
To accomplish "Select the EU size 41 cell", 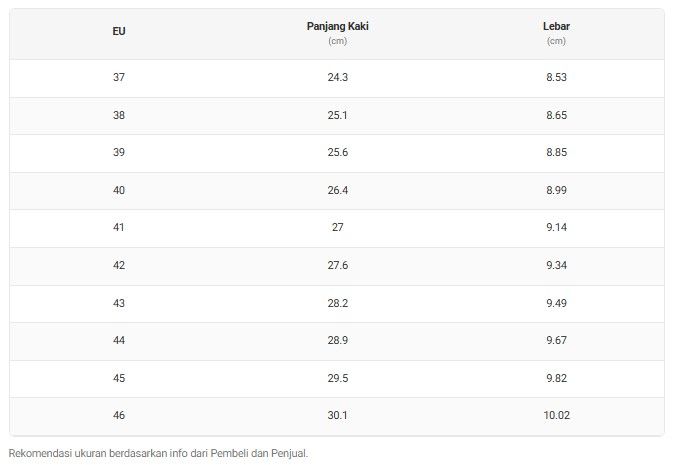I will 119,227.
